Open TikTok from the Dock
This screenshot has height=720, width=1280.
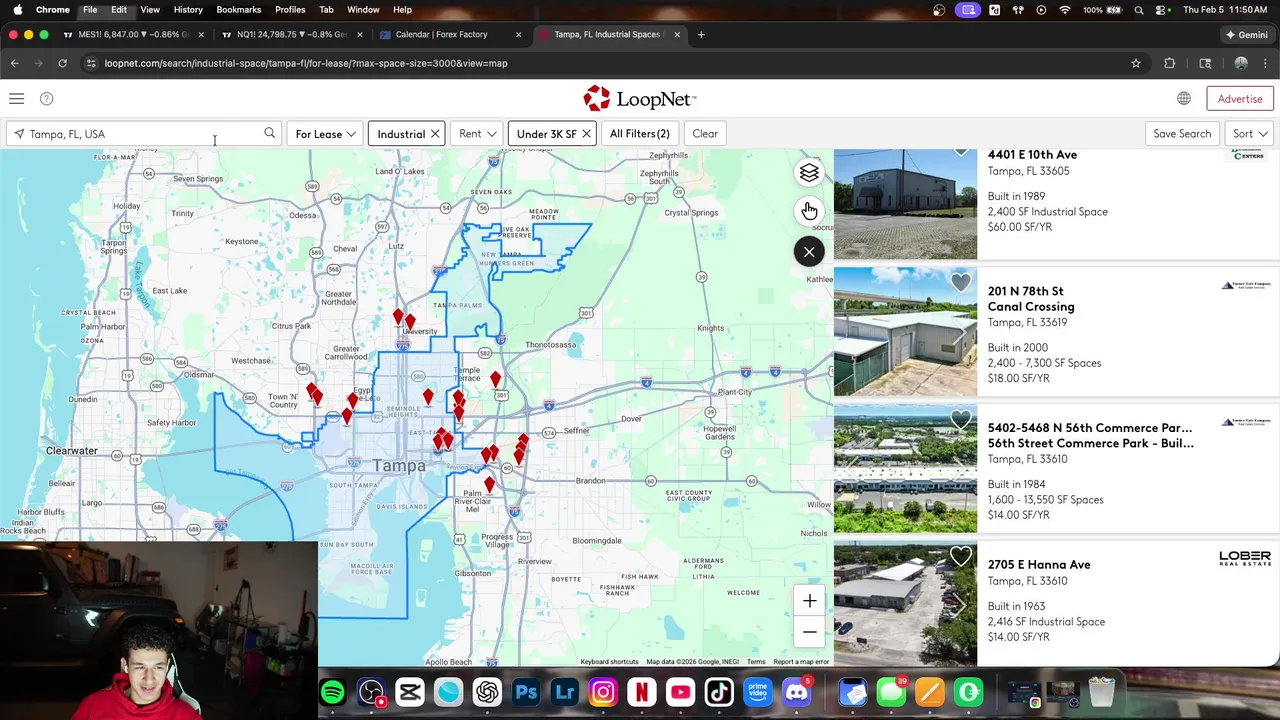(x=719, y=692)
